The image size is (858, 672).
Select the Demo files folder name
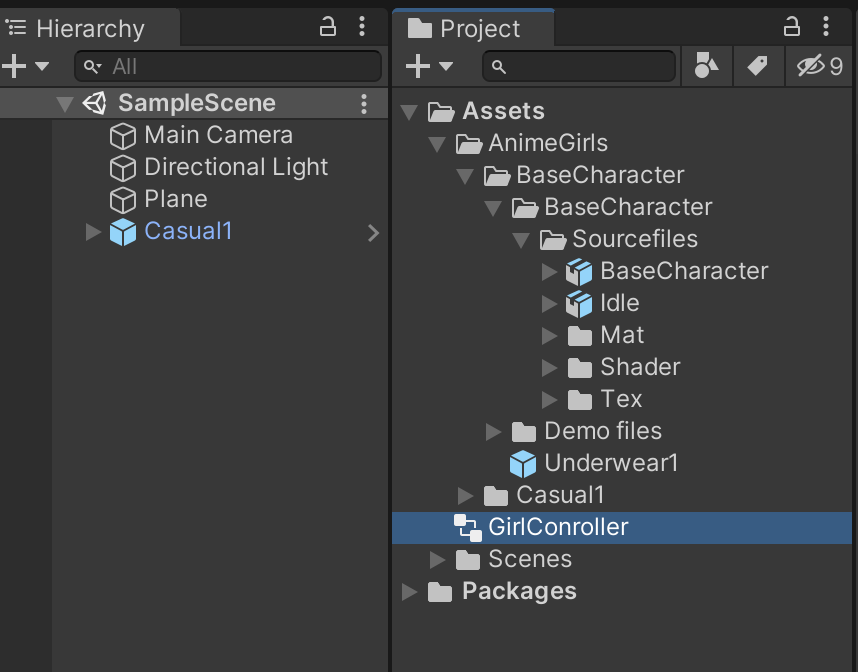coord(603,431)
